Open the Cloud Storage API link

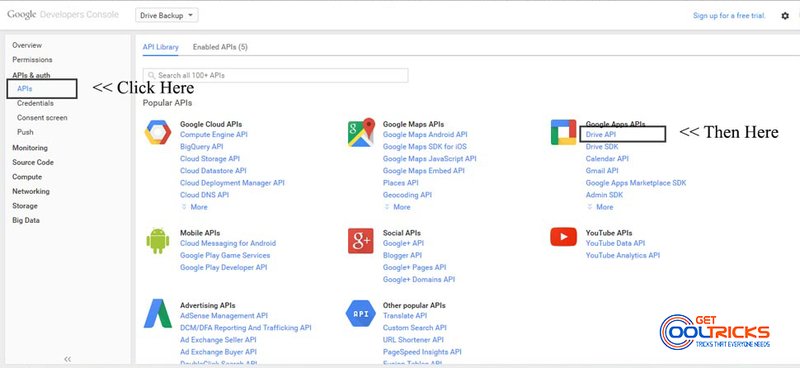[x=210, y=159]
